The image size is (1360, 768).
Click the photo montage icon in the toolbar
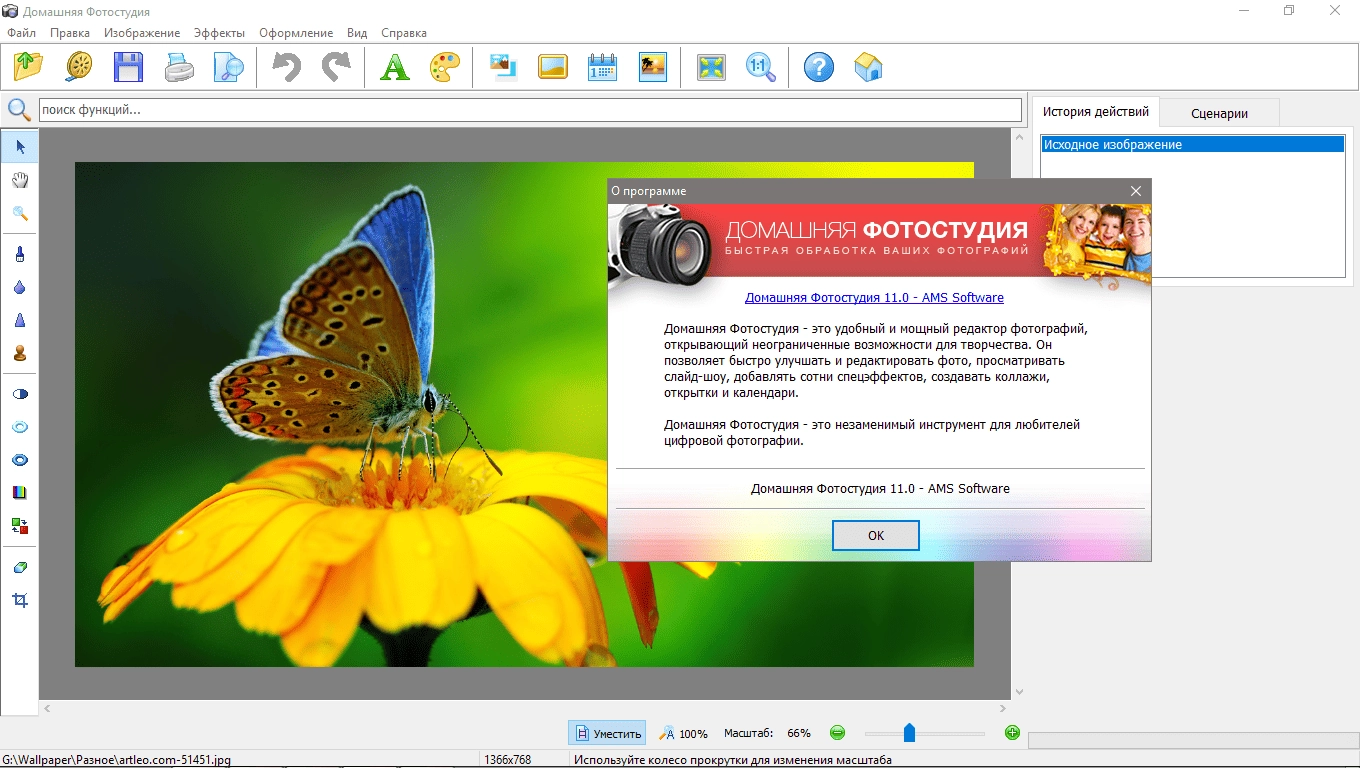click(503, 67)
